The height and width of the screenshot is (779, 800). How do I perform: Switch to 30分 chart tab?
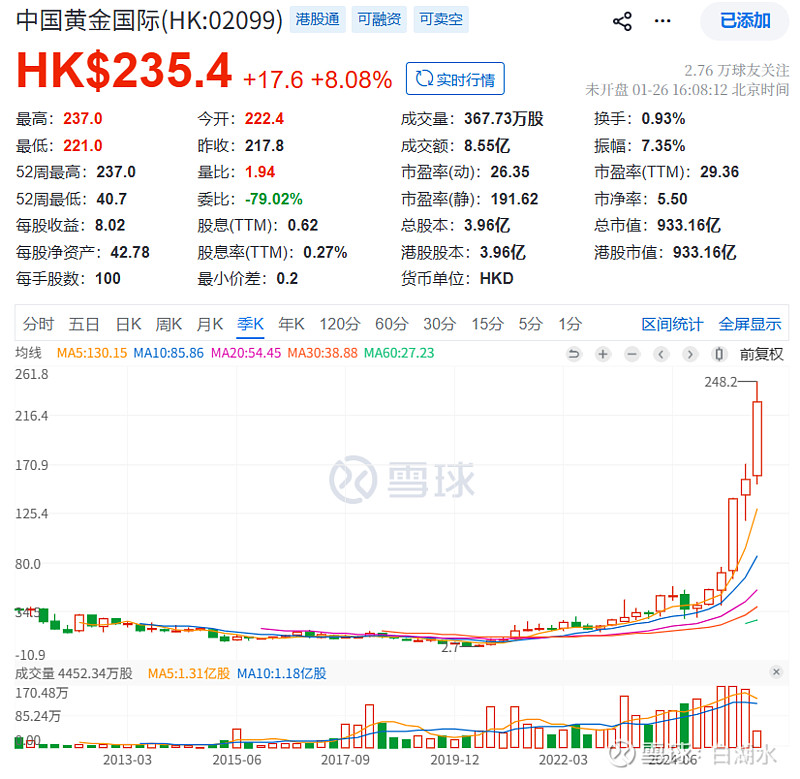coord(440,324)
